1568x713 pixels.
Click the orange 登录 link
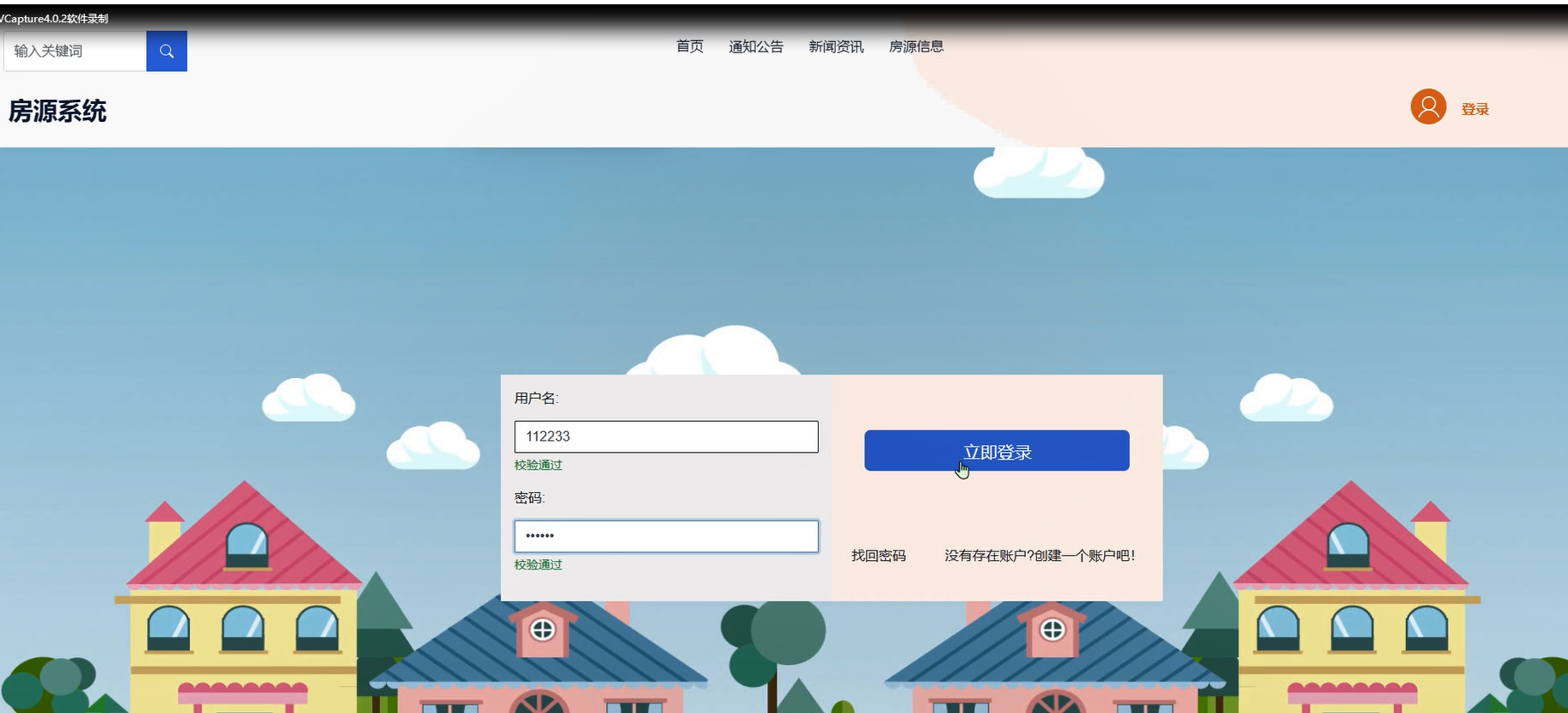coord(1475,109)
